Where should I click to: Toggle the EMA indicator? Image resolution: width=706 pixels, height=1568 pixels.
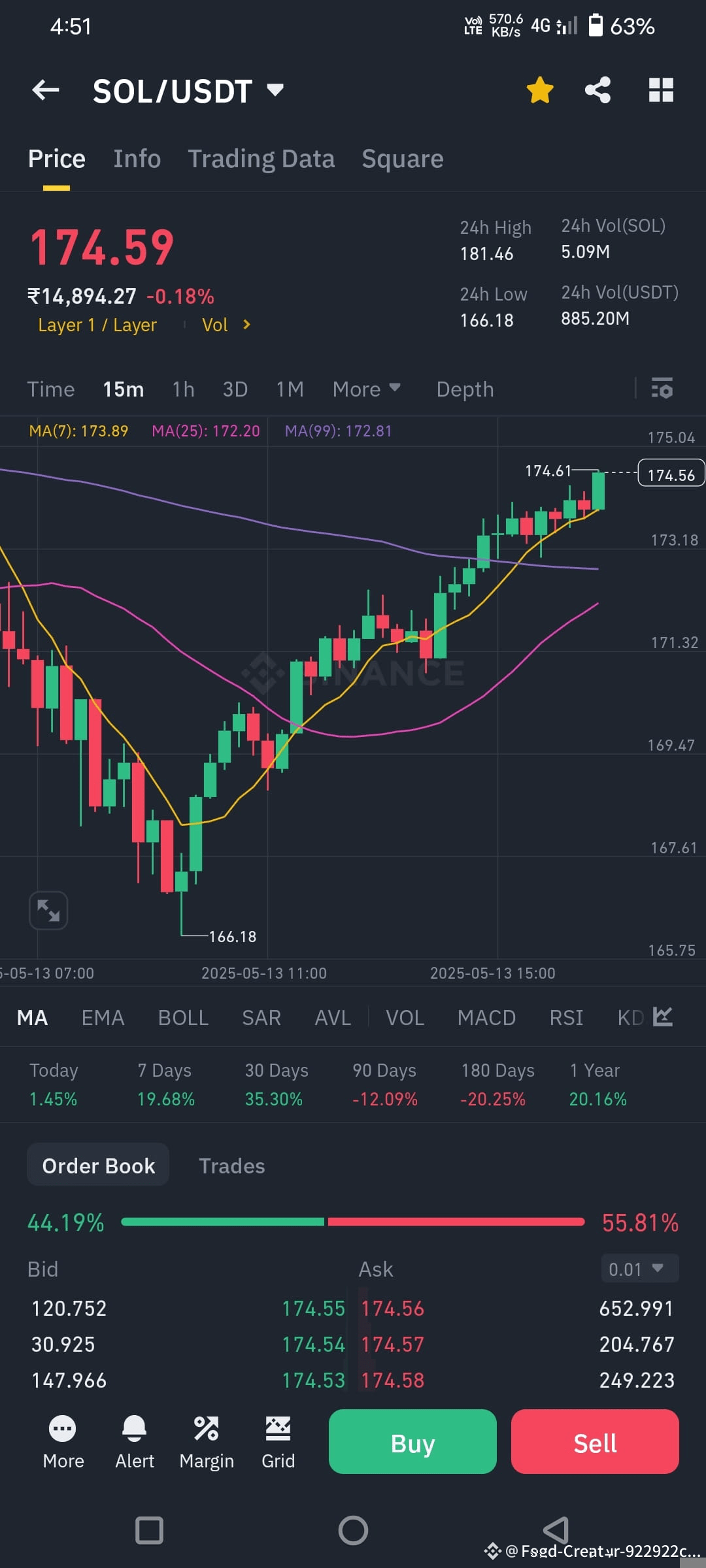point(103,1017)
